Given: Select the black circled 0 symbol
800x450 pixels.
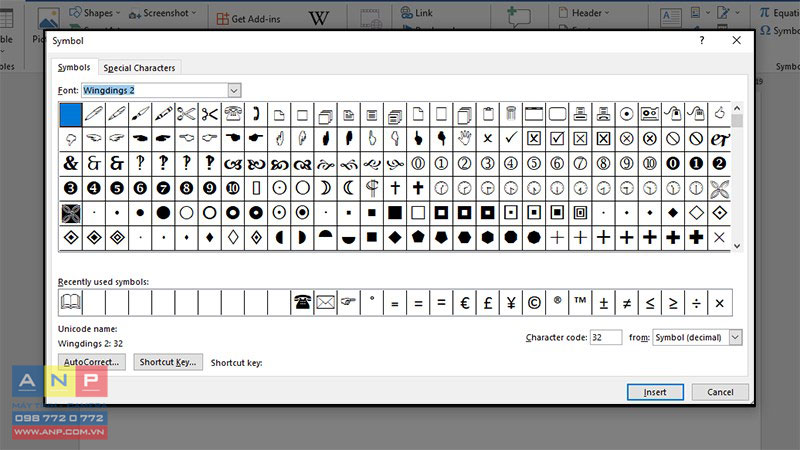Looking at the screenshot, I should point(673,163).
